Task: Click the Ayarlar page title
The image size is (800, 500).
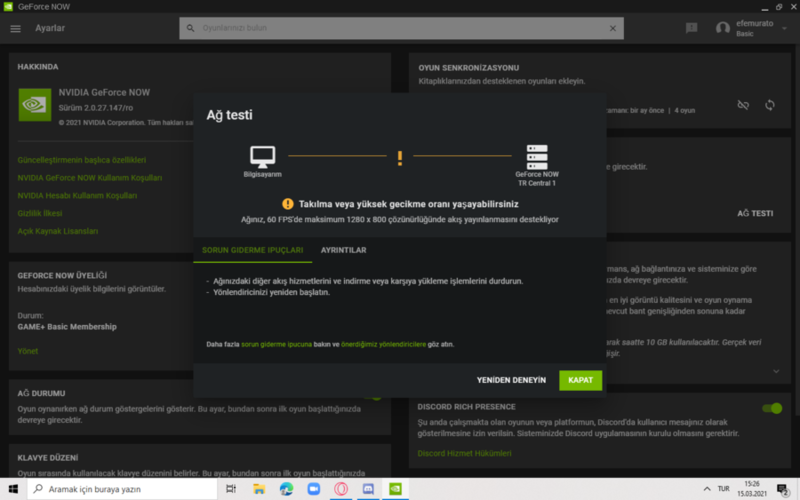Action: click(50, 28)
